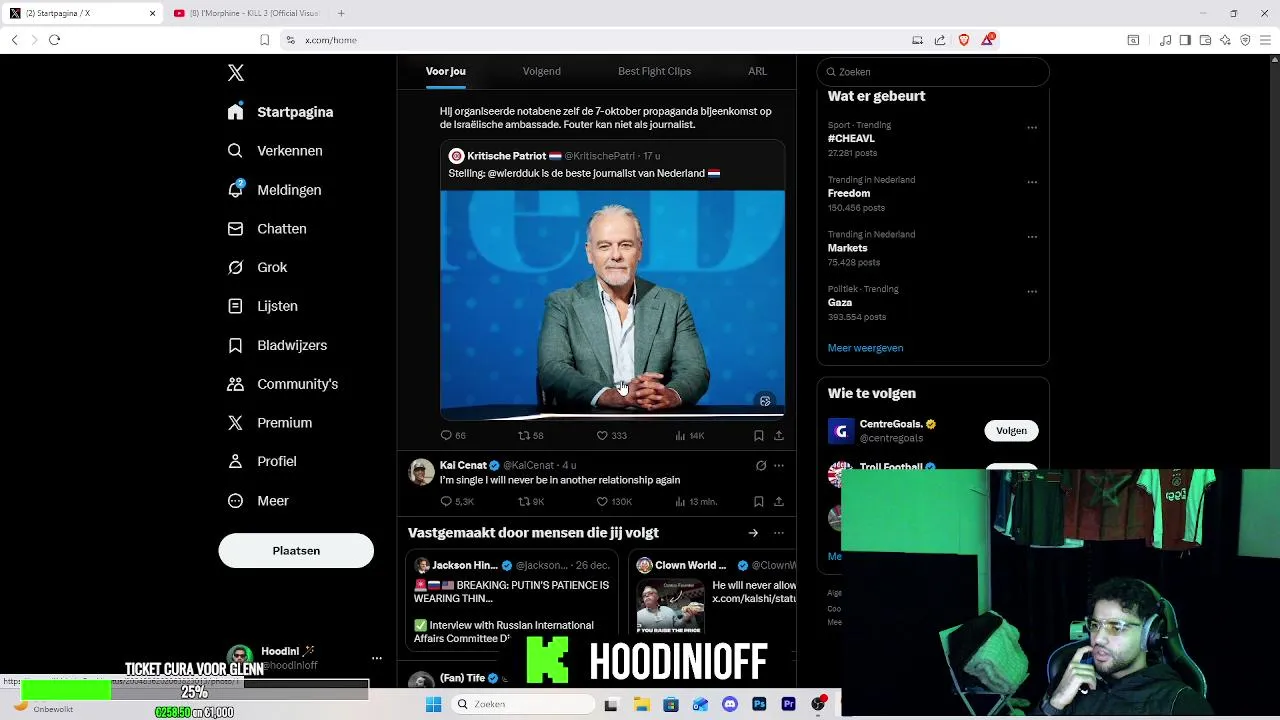Open more options for Gaza trend
Screen dimensions: 1280x720
point(1032,292)
